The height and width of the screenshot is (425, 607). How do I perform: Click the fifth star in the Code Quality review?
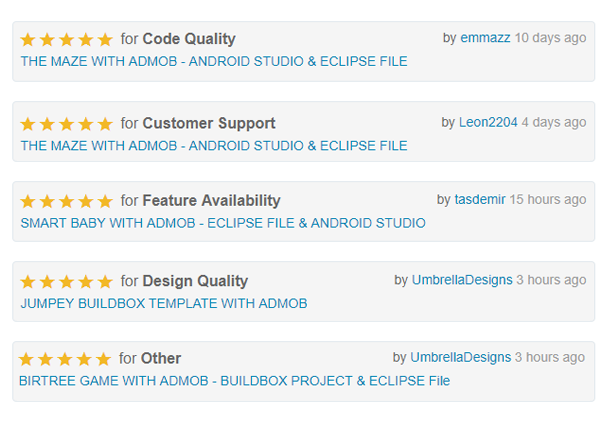104,40
